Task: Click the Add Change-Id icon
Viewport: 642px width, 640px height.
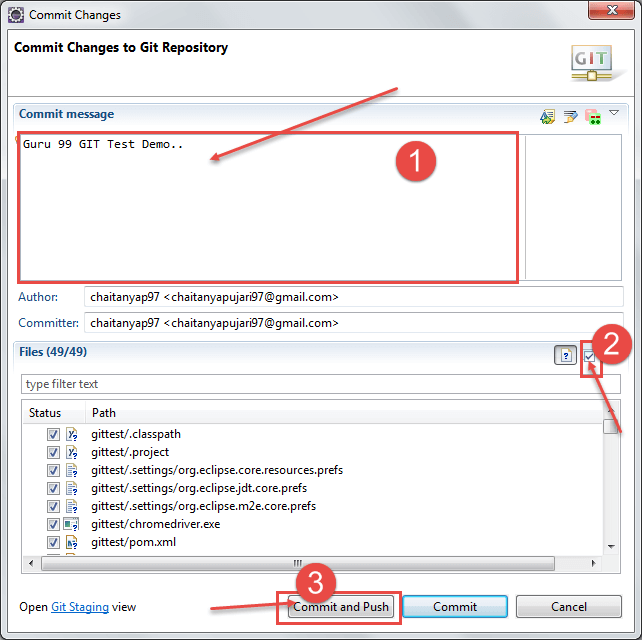Action: click(x=592, y=116)
